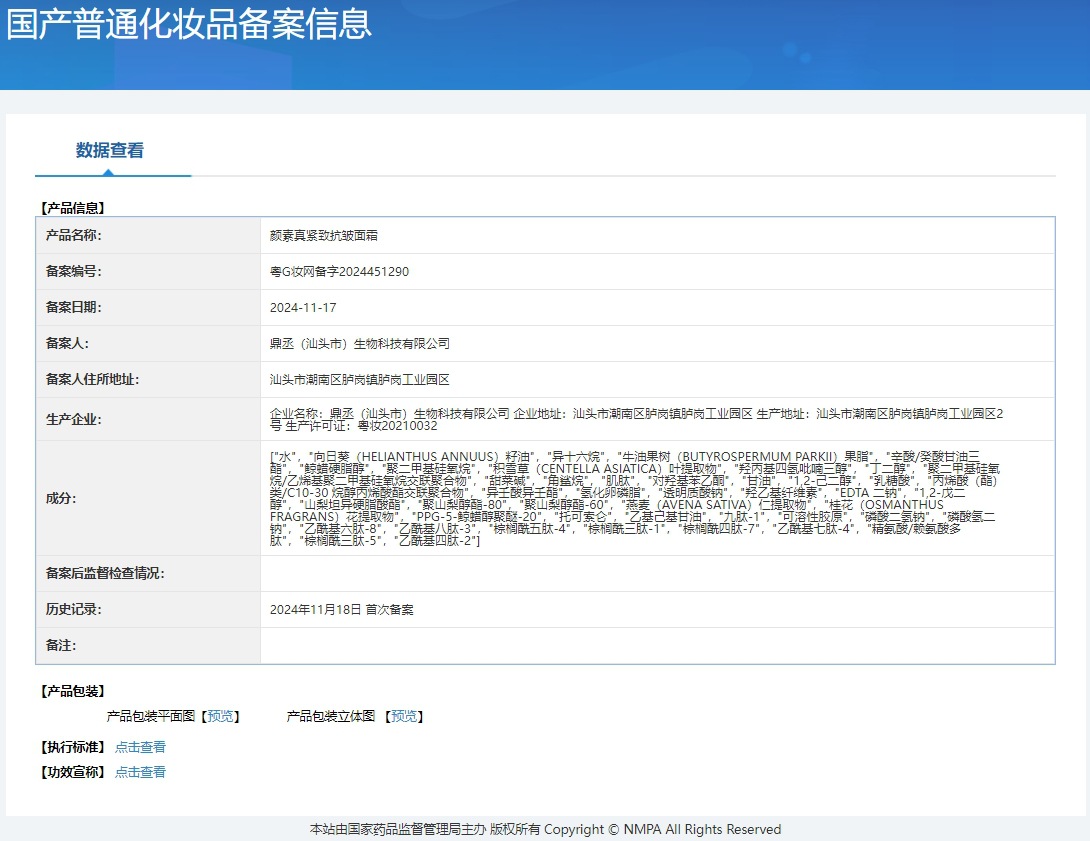The height and width of the screenshot is (841, 1090).
Task: Click the 备案编号 row label
Action: coord(74,272)
